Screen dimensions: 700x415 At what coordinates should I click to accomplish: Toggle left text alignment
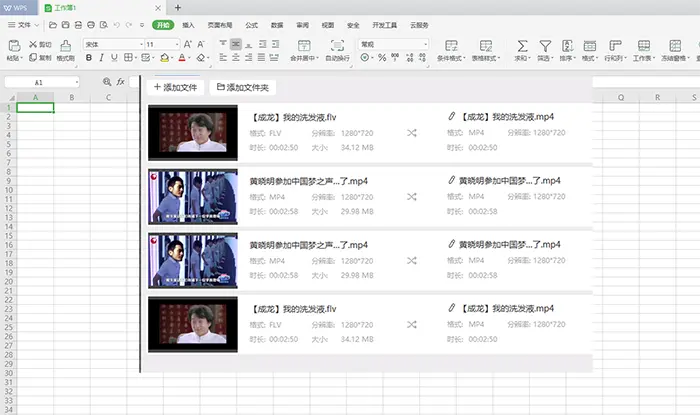(x=223, y=58)
